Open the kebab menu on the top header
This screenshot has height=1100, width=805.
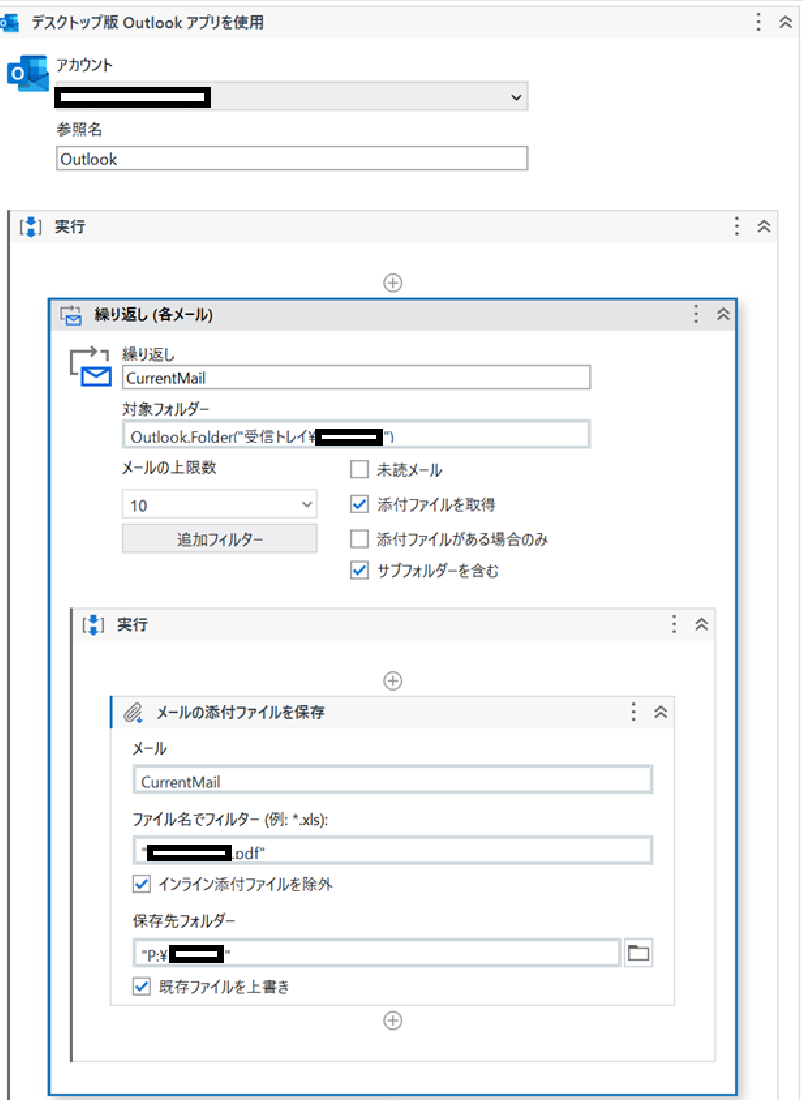tap(758, 21)
